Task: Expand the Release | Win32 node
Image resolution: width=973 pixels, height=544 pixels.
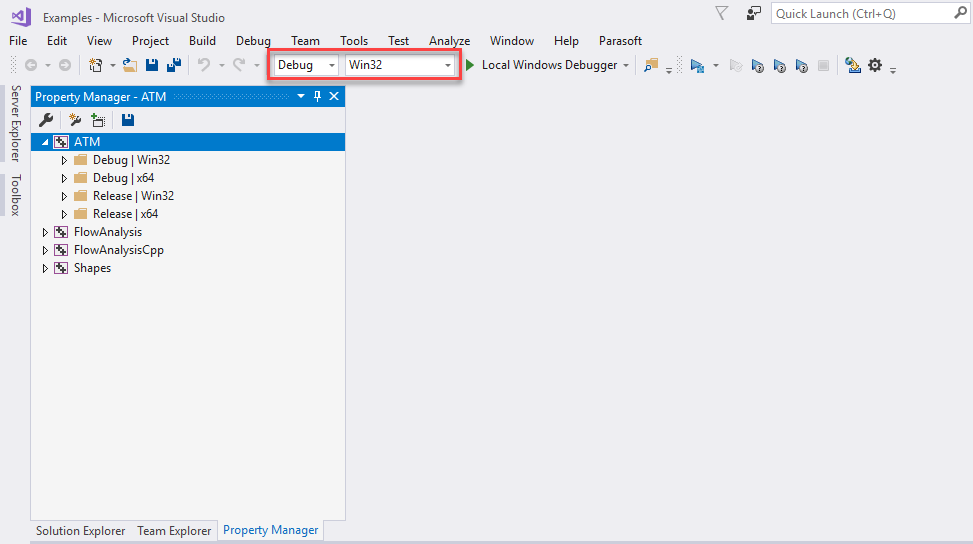Action: pos(64,196)
